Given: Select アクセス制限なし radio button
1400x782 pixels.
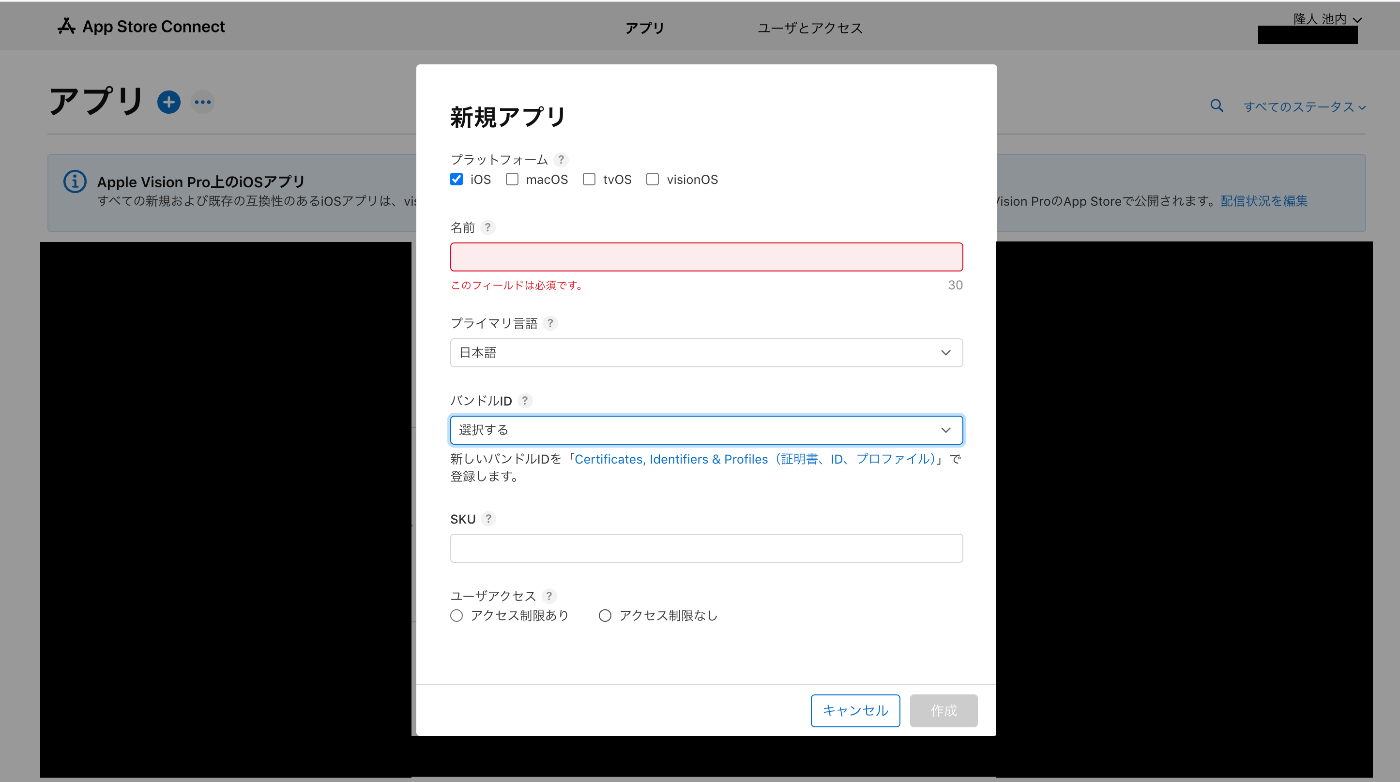Looking at the screenshot, I should click(605, 615).
